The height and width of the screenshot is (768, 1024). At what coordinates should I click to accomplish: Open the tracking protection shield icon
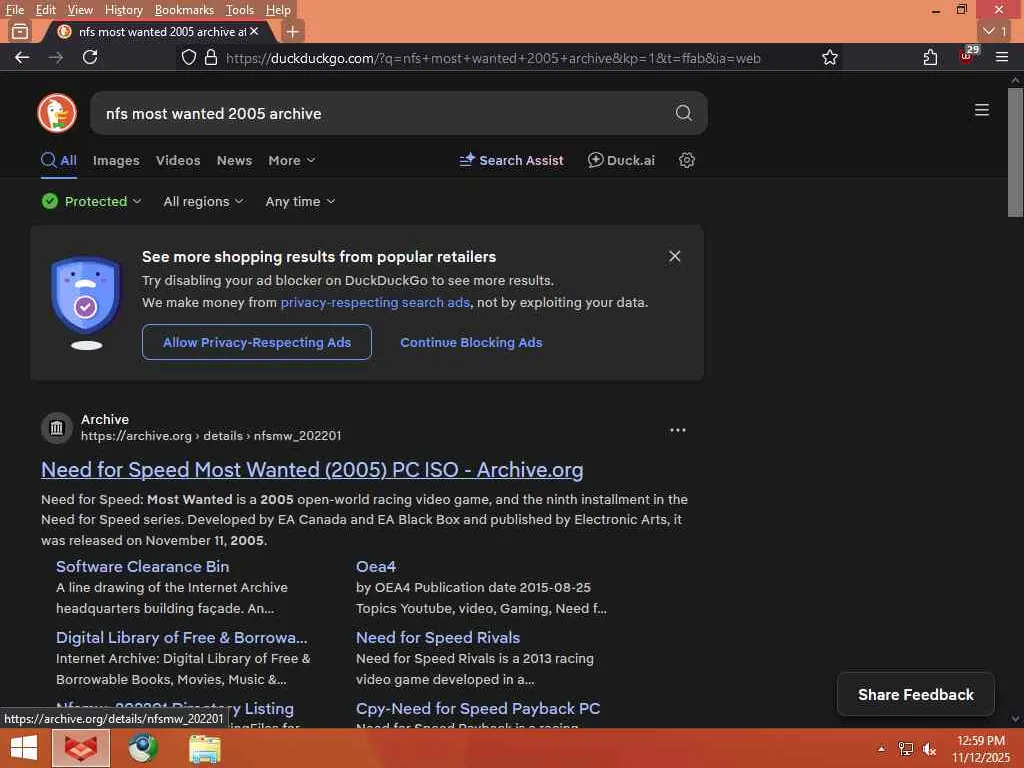(x=189, y=57)
